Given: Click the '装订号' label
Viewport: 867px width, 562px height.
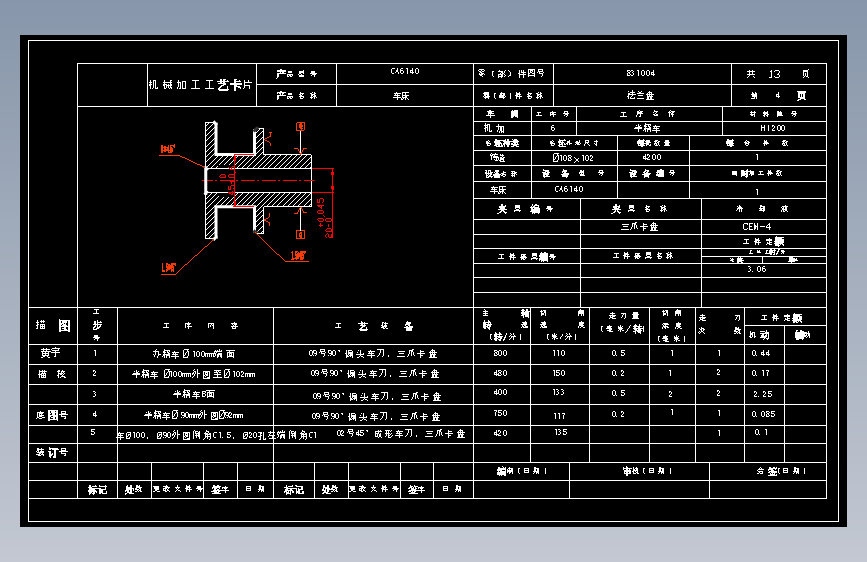Looking at the screenshot, I should pos(51,452).
